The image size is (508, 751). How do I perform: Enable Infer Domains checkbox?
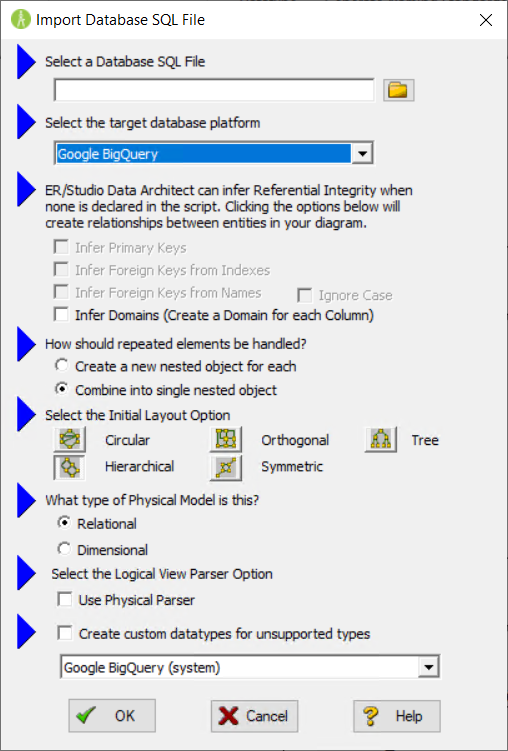[61, 315]
